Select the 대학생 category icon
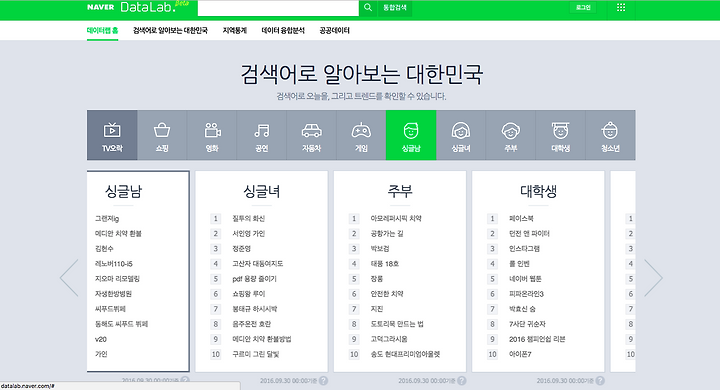720x390 pixels. tap(560, 135)
